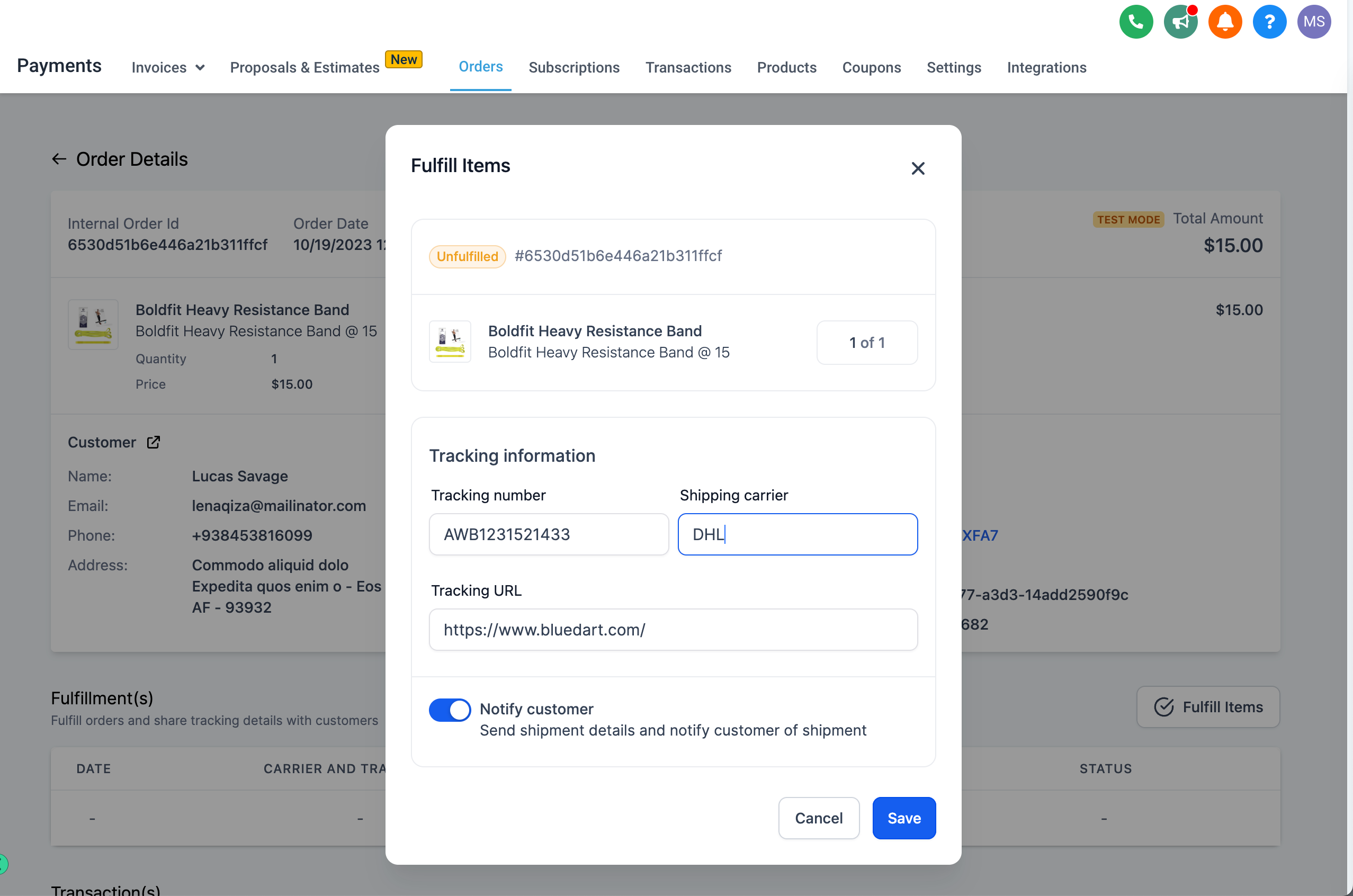This screenshot has height=896, width=1353.
Task: Open the megaphone announcements icon
Action: point(1180,22)
